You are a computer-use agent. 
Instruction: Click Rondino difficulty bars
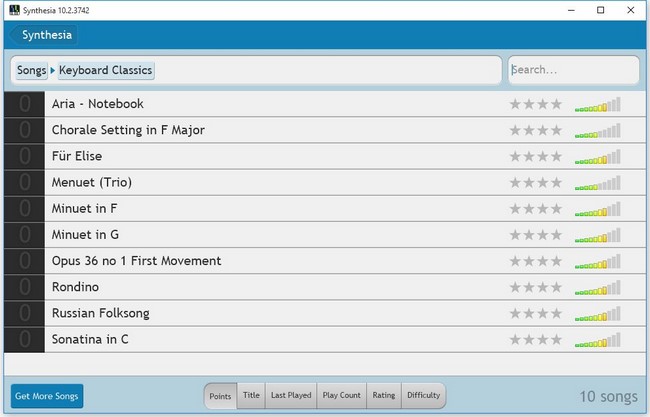coord(598,287)
